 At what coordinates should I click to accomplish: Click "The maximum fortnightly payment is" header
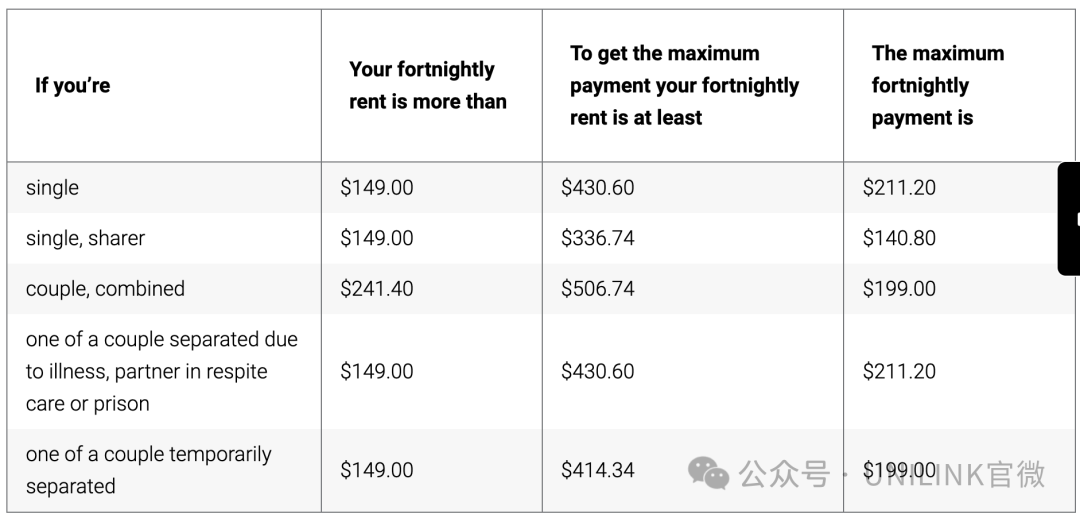(x=937, y=86)
